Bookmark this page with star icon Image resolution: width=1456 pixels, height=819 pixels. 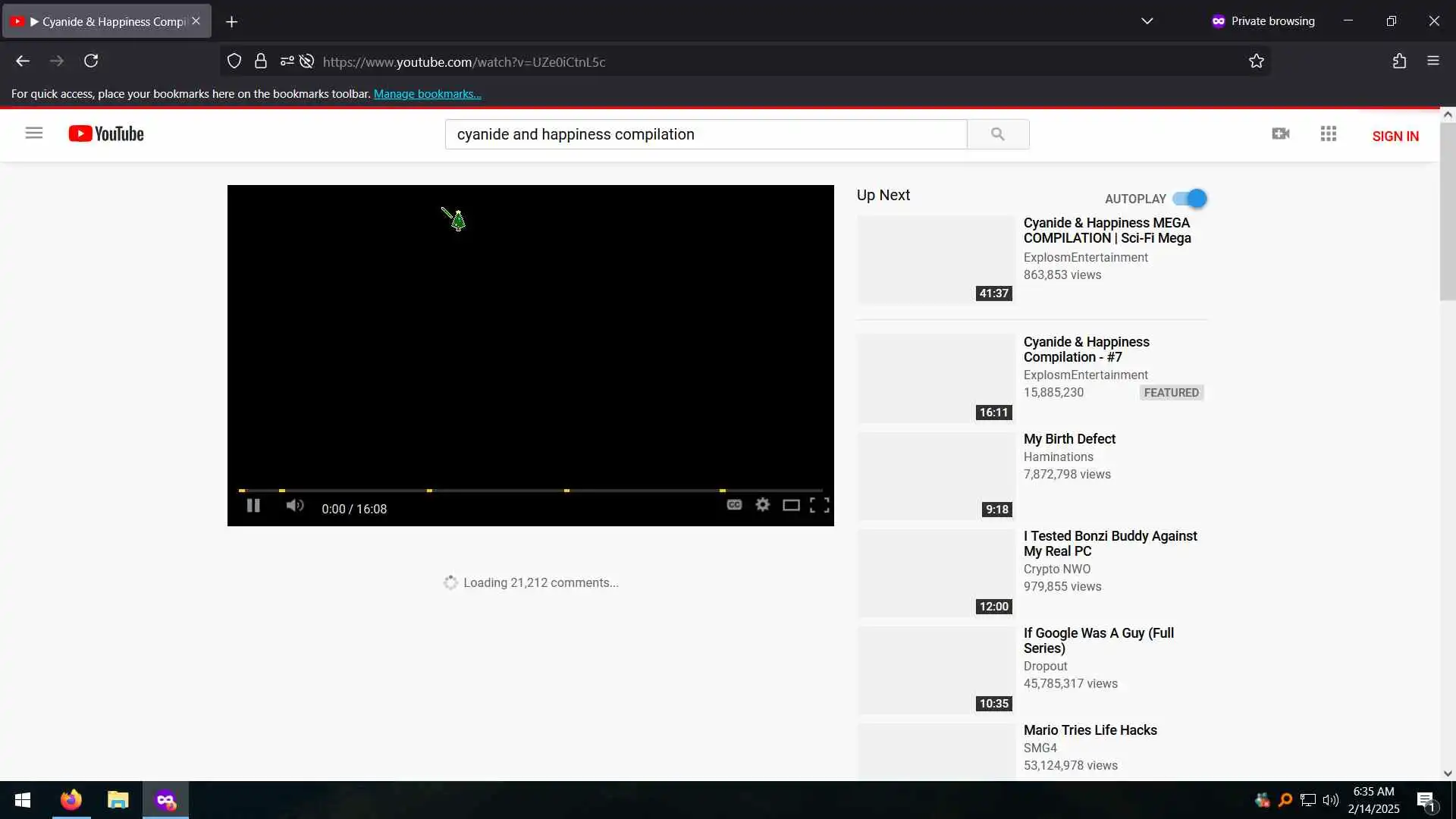pyautogui.click(x=1257, y=61)
